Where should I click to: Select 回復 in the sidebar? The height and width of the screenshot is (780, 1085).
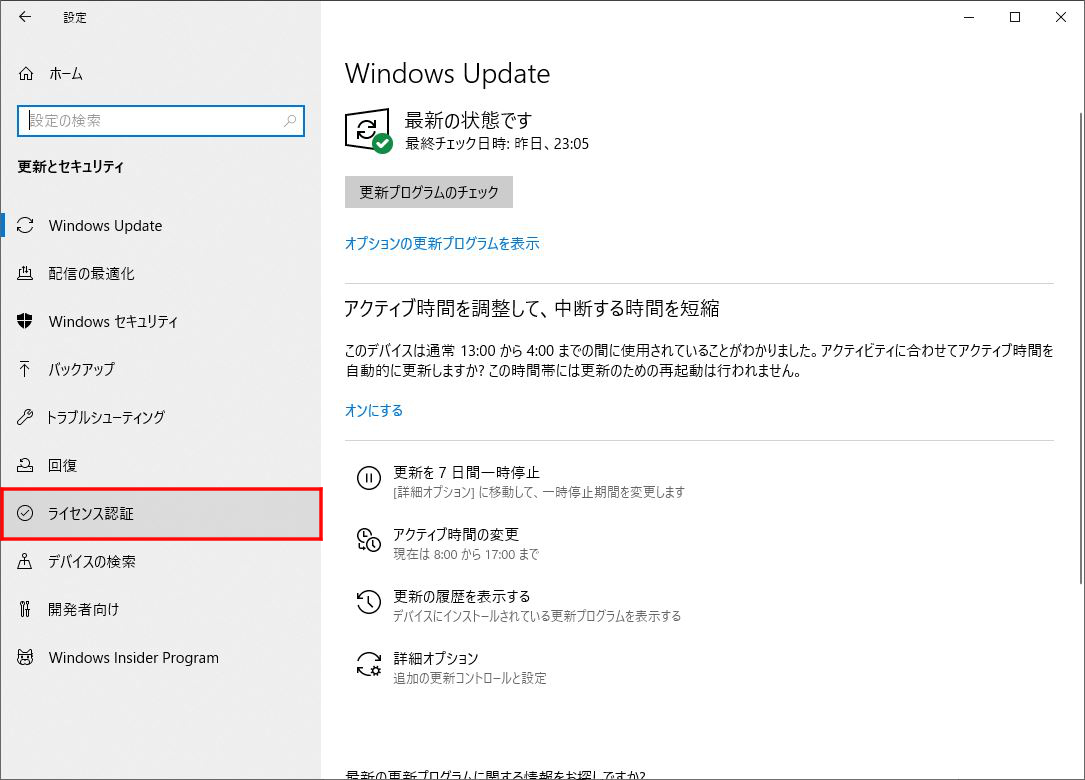pyautogui.click(x=161, y=465)
